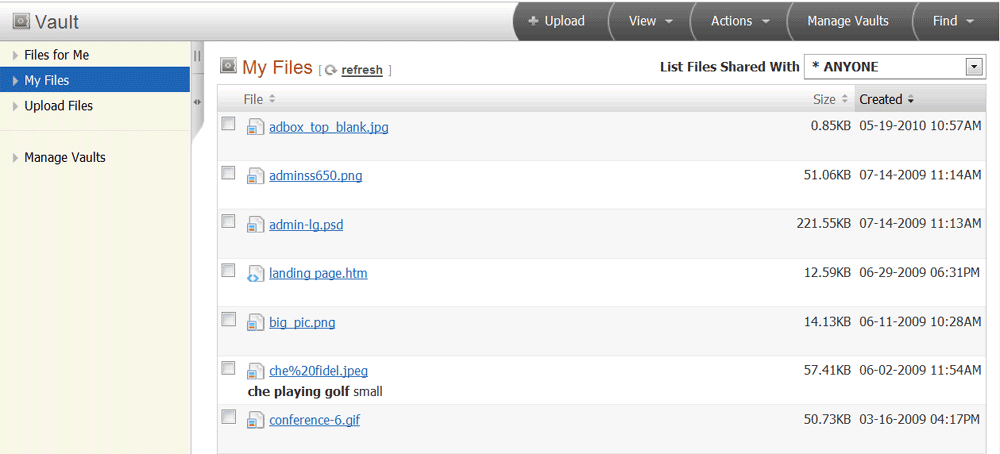This screenshot has width=1000, height=454.
Task: Click the refresh arrow icon
Action: pyautogui.click(x=330, y=70)
